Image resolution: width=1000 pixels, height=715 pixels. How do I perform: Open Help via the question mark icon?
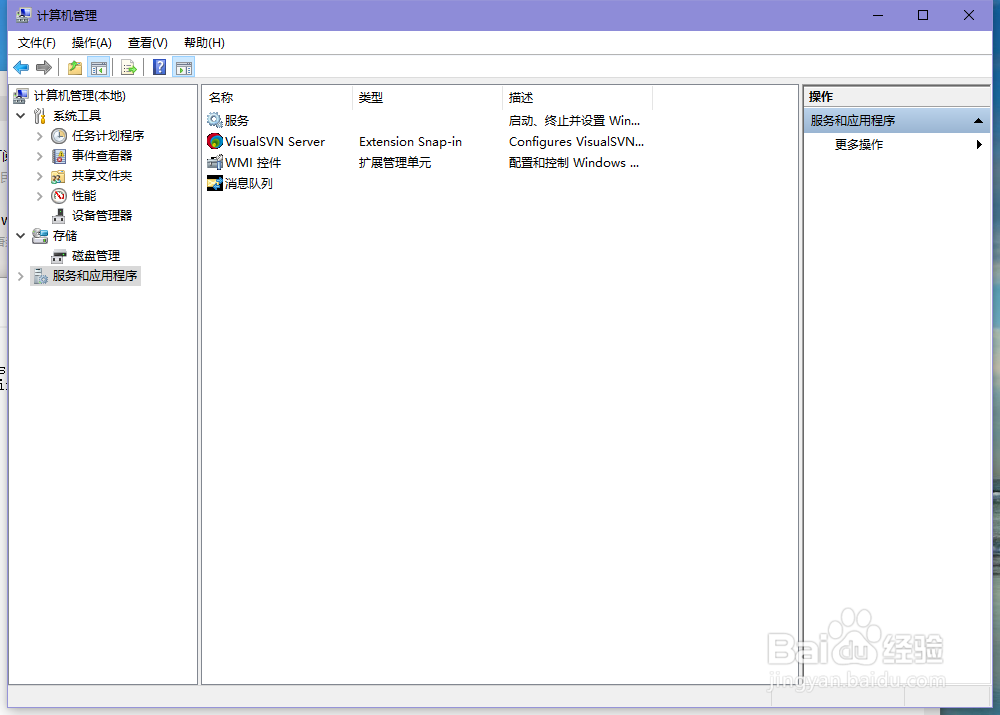pyautogui.click(x=159, y=67)
